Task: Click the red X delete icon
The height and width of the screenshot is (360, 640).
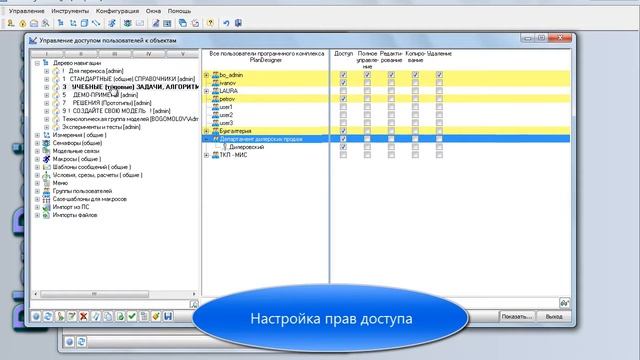Action: pos(84,316)
